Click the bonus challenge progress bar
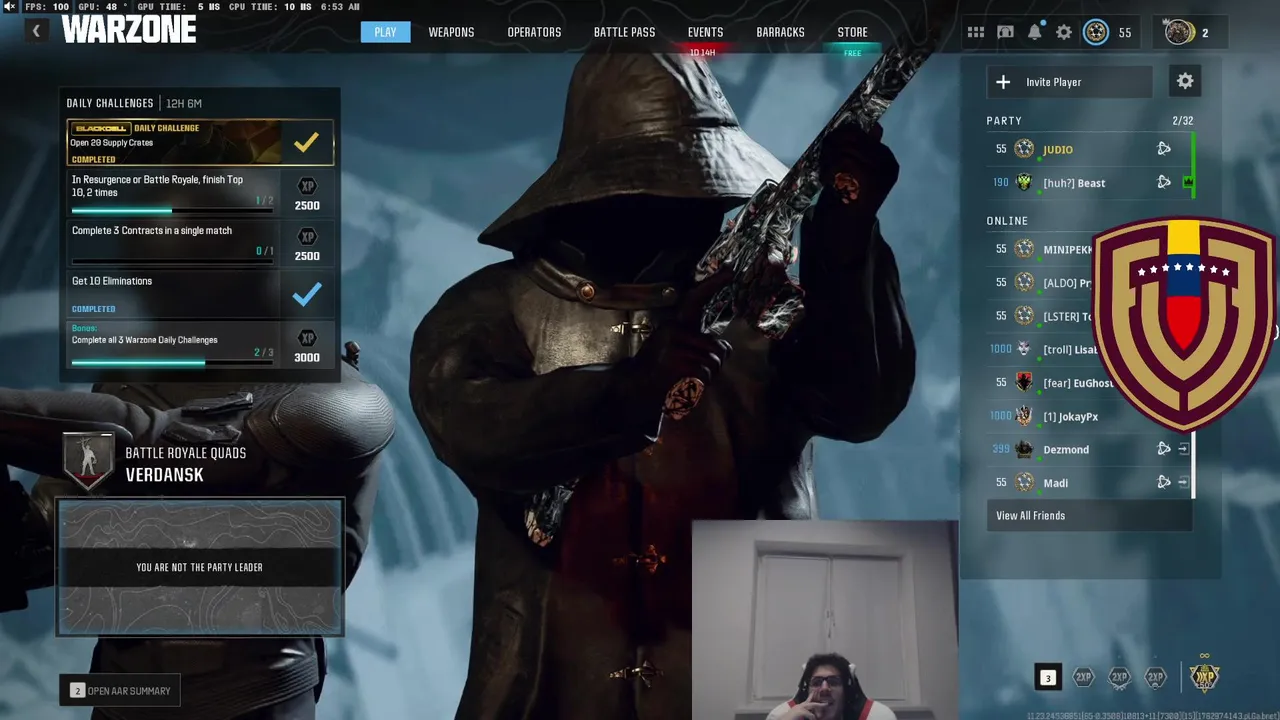Screen dimensions: 1280x720 click(x=172, y=363)
